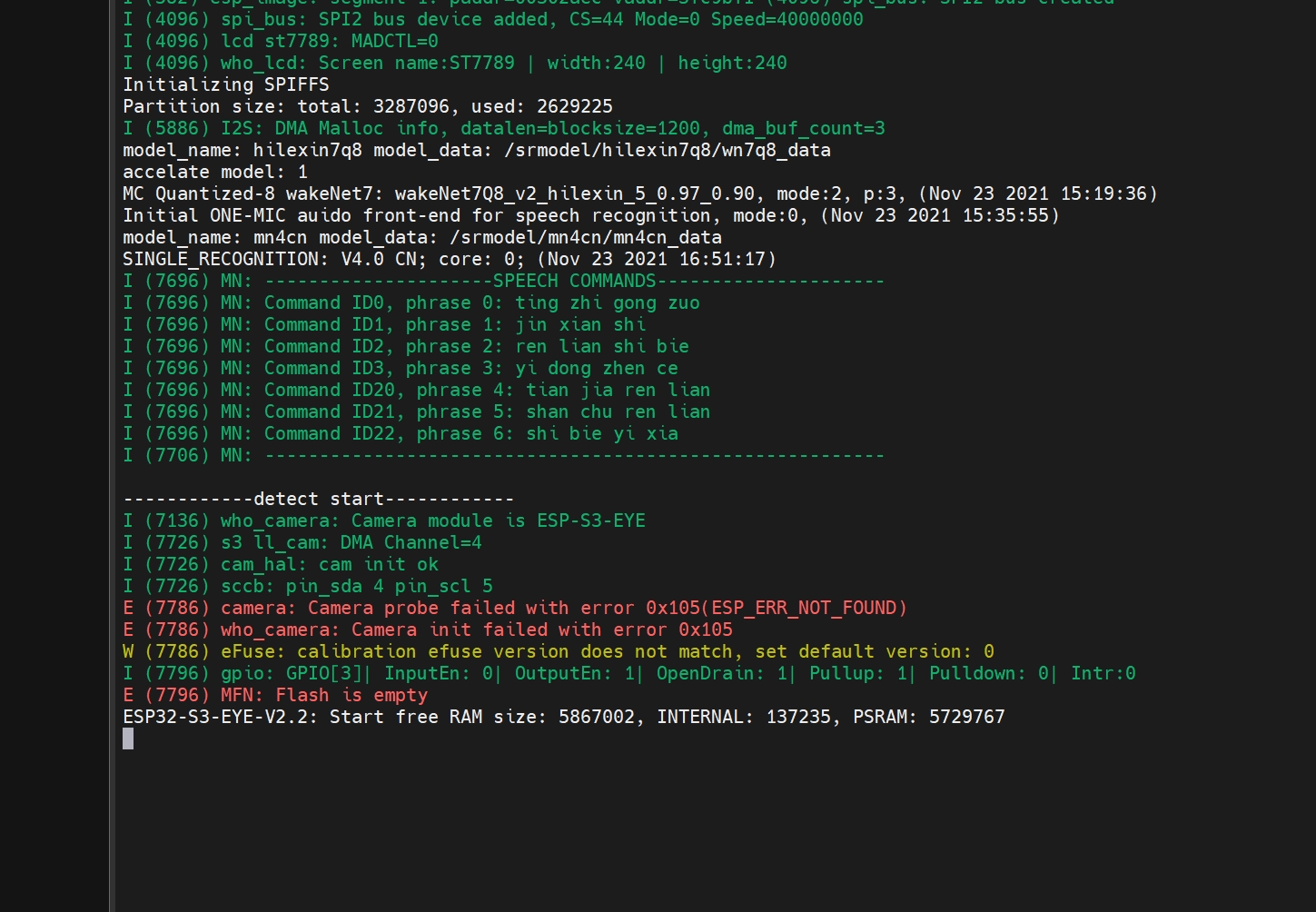This screenshot has width=1316, height=912.
Task: Click 'Initial ONE-MIC auido front-end' line
Action: pos(591,215)
